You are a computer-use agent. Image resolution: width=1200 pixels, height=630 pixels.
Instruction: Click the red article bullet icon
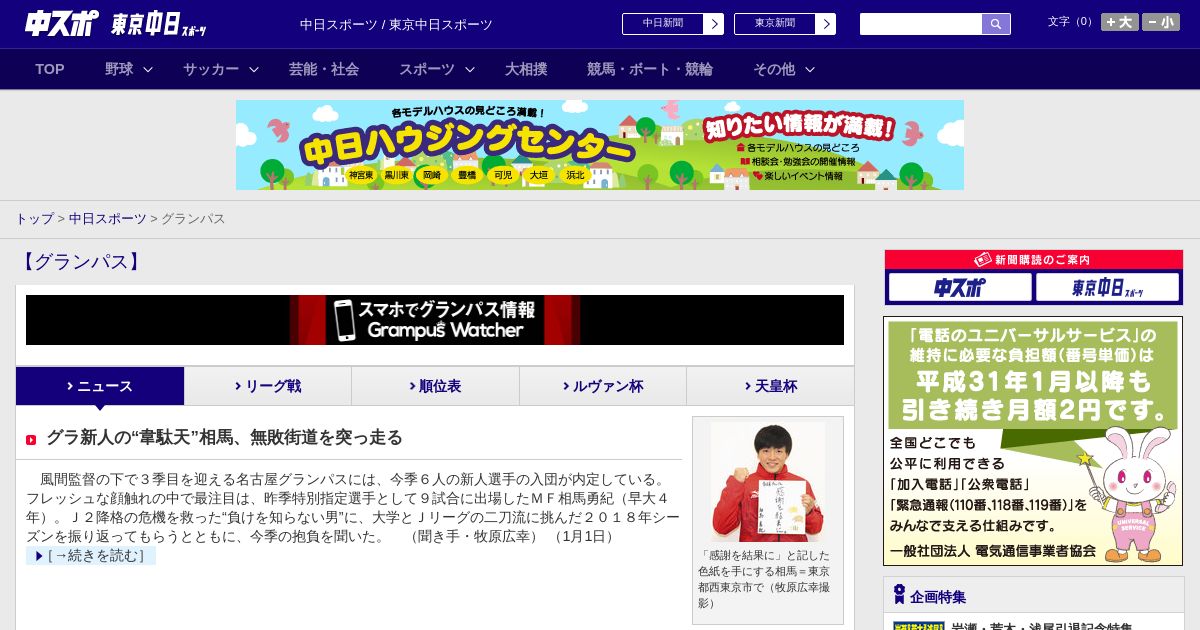[x=31, y=440]
